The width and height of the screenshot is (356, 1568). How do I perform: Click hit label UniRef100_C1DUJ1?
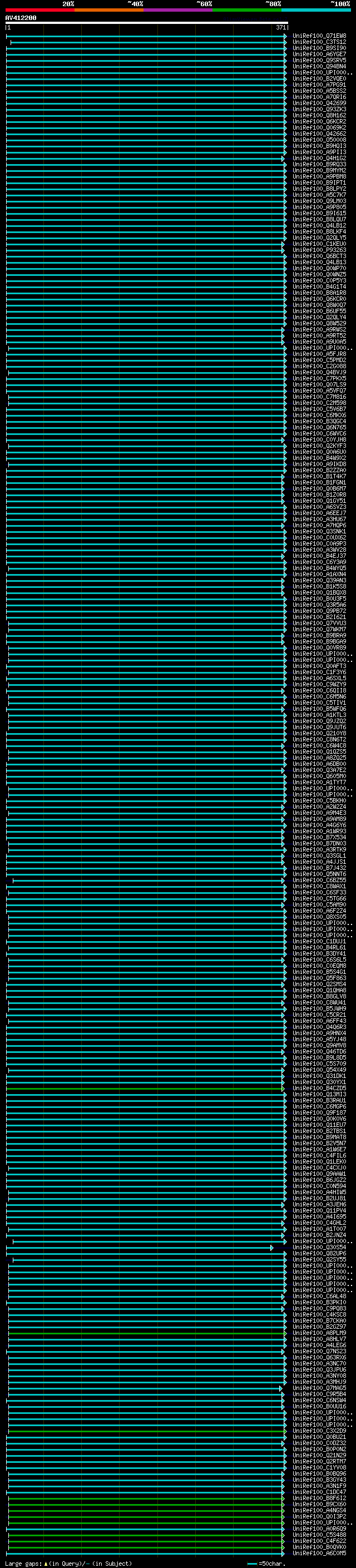(x=319, y=942)
